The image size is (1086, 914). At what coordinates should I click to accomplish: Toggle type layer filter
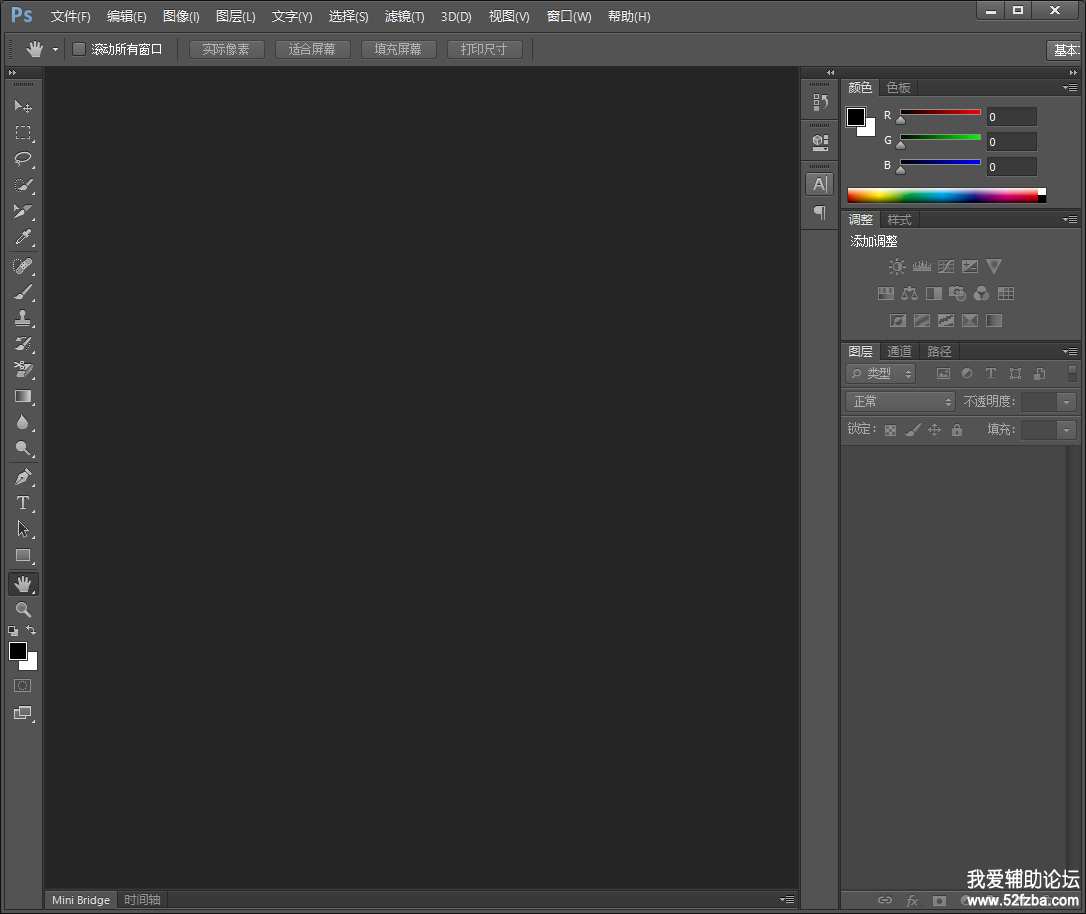[x=991, y=374]
